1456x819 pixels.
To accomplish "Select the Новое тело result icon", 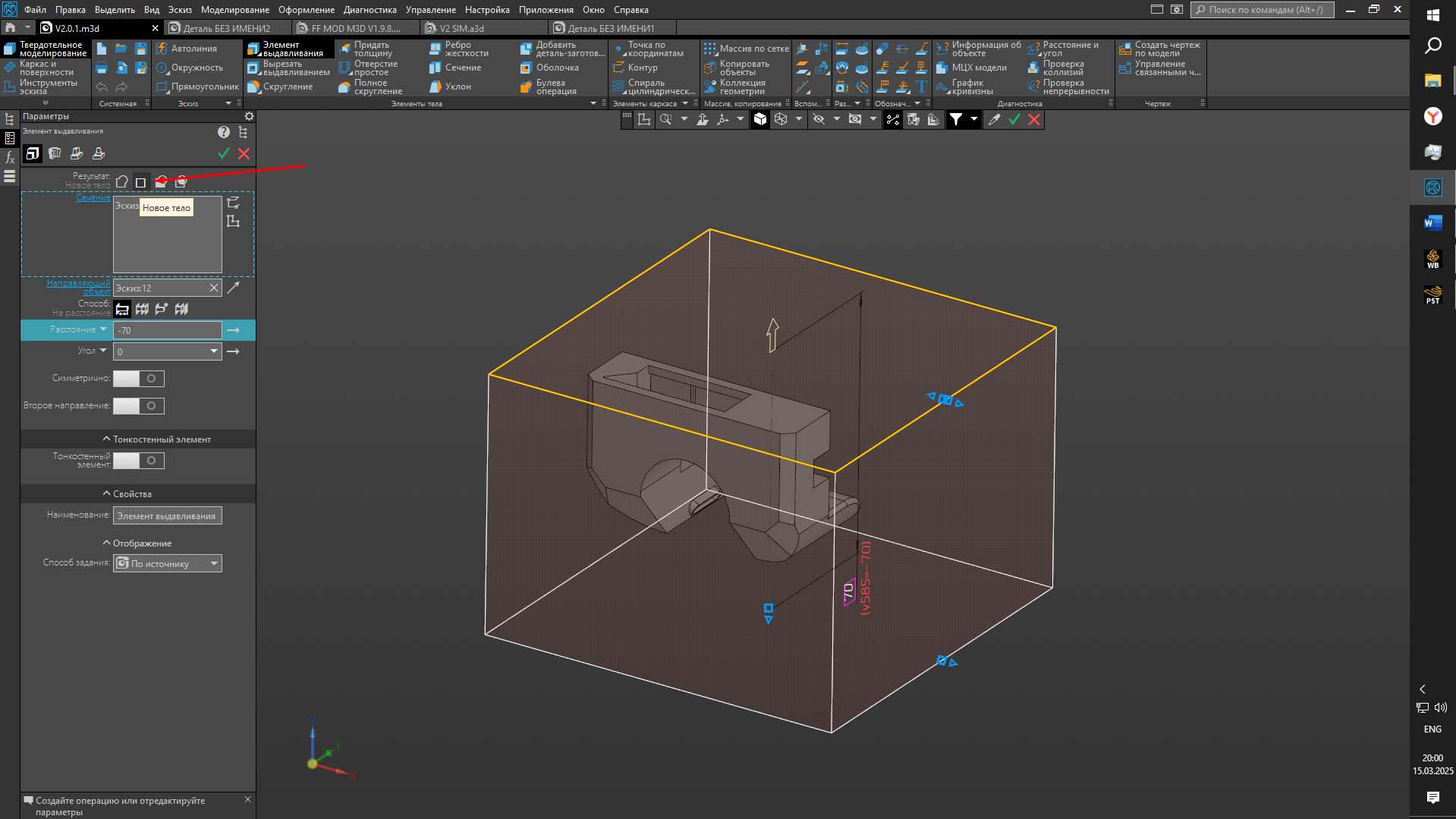I will (140, 182).
